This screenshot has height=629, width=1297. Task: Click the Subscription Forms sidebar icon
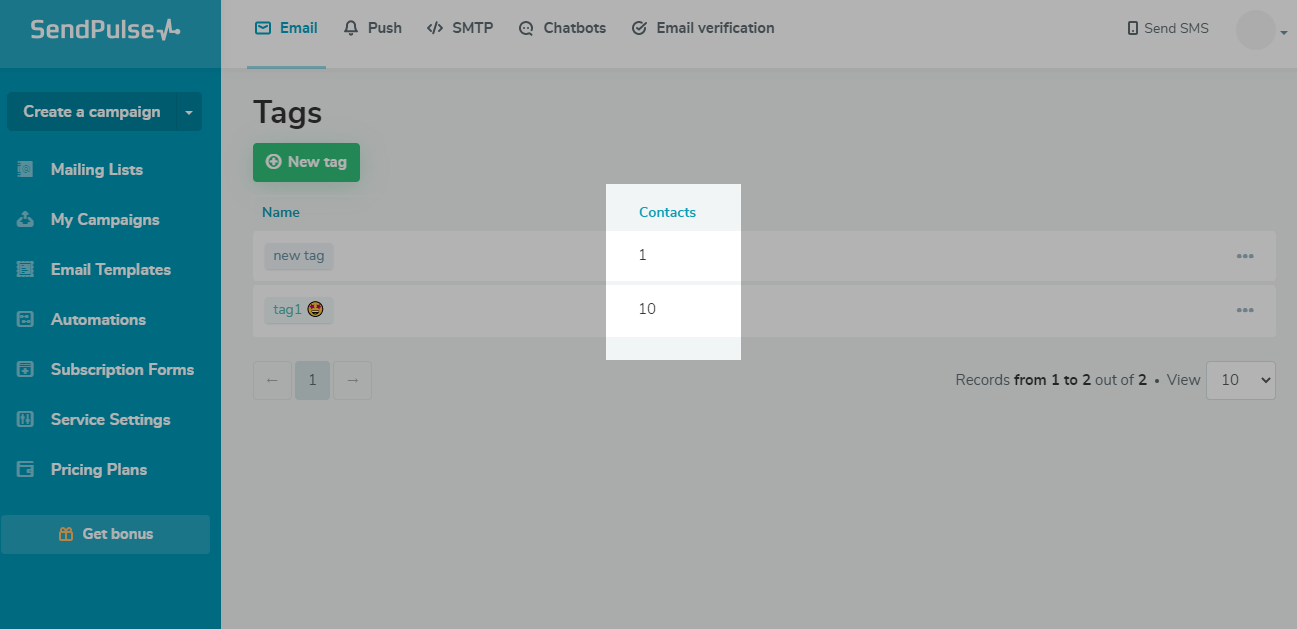tap(25, 370)
